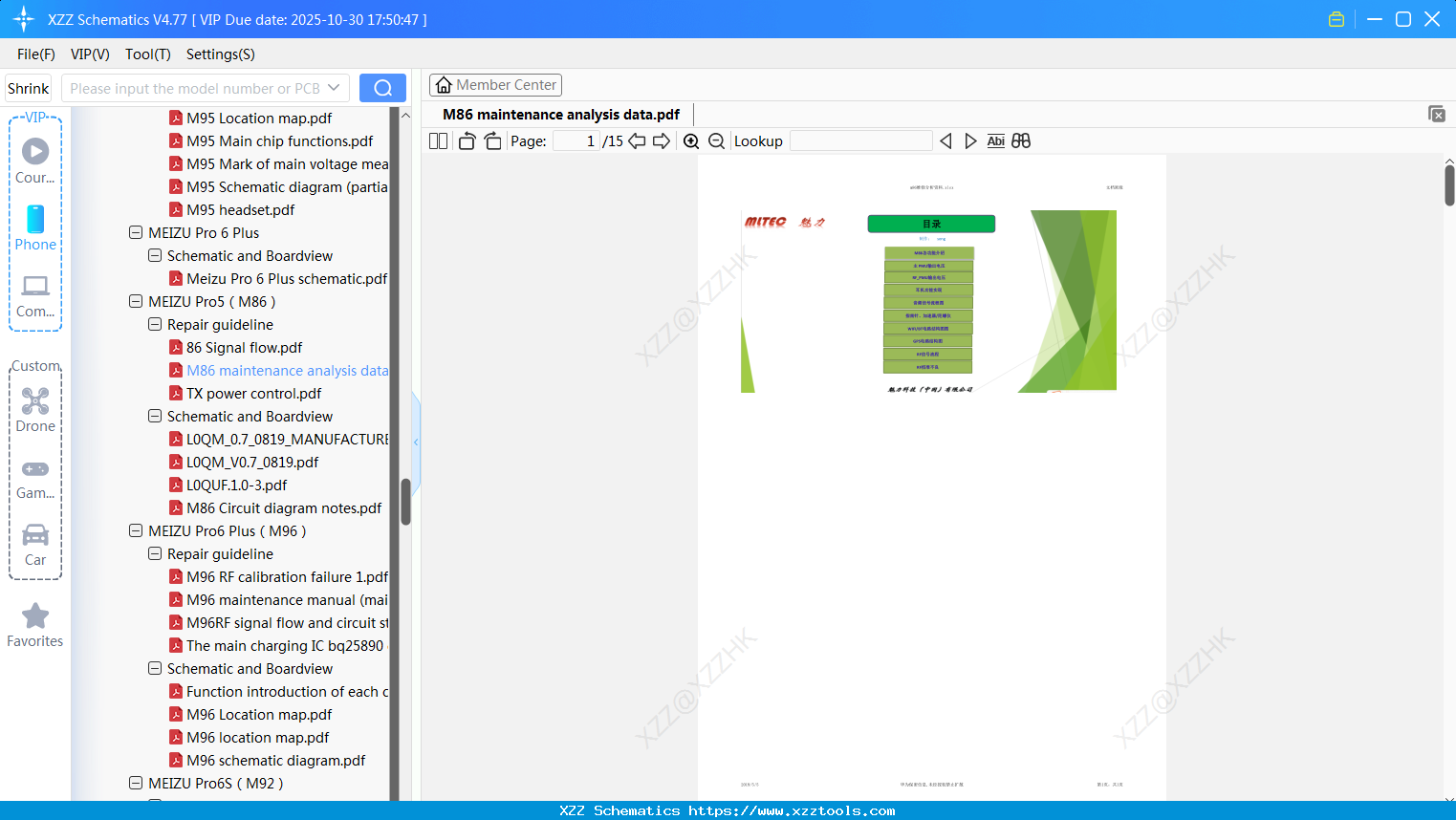Collapse the MEIZU Pro 6 Plus node

135,232
